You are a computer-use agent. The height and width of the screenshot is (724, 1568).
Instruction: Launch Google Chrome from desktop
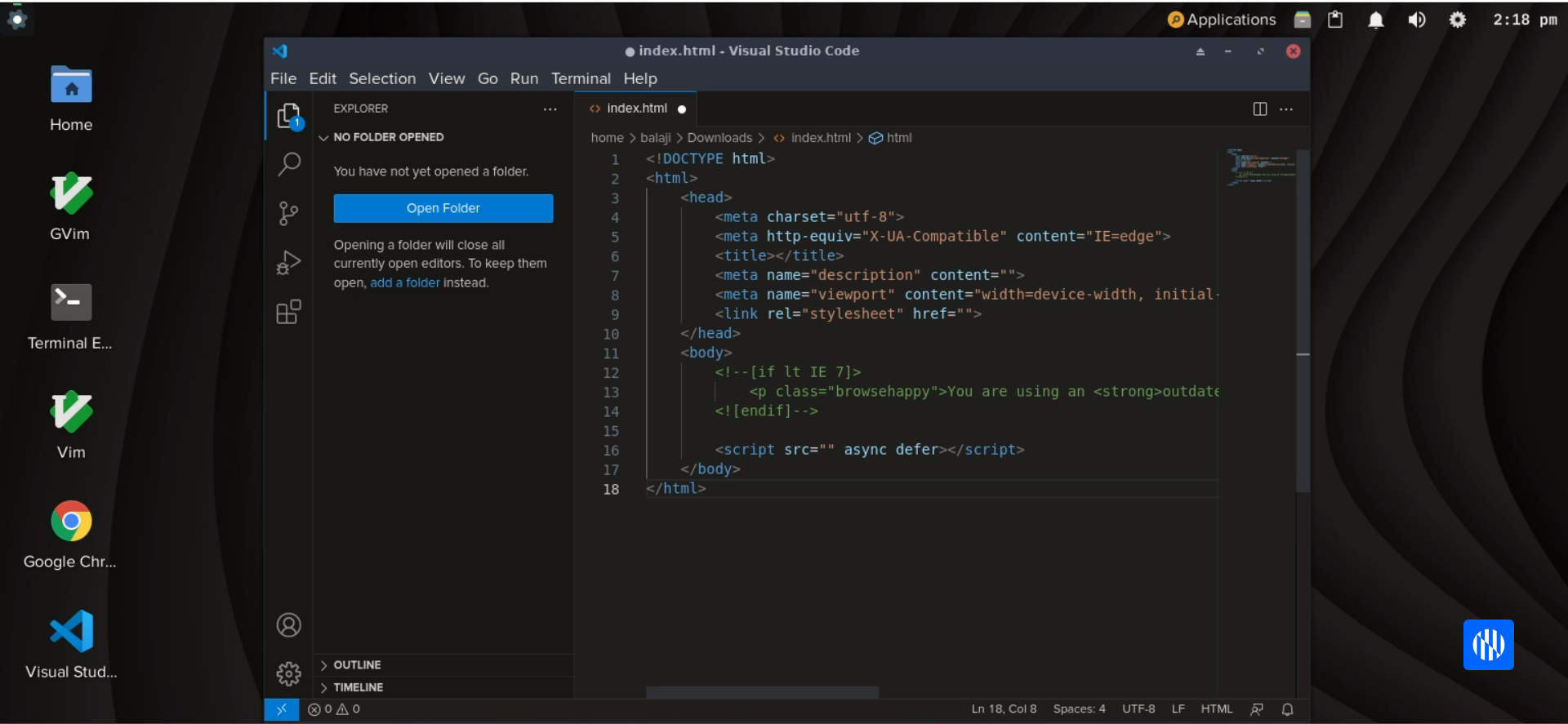tap(71, 522)
